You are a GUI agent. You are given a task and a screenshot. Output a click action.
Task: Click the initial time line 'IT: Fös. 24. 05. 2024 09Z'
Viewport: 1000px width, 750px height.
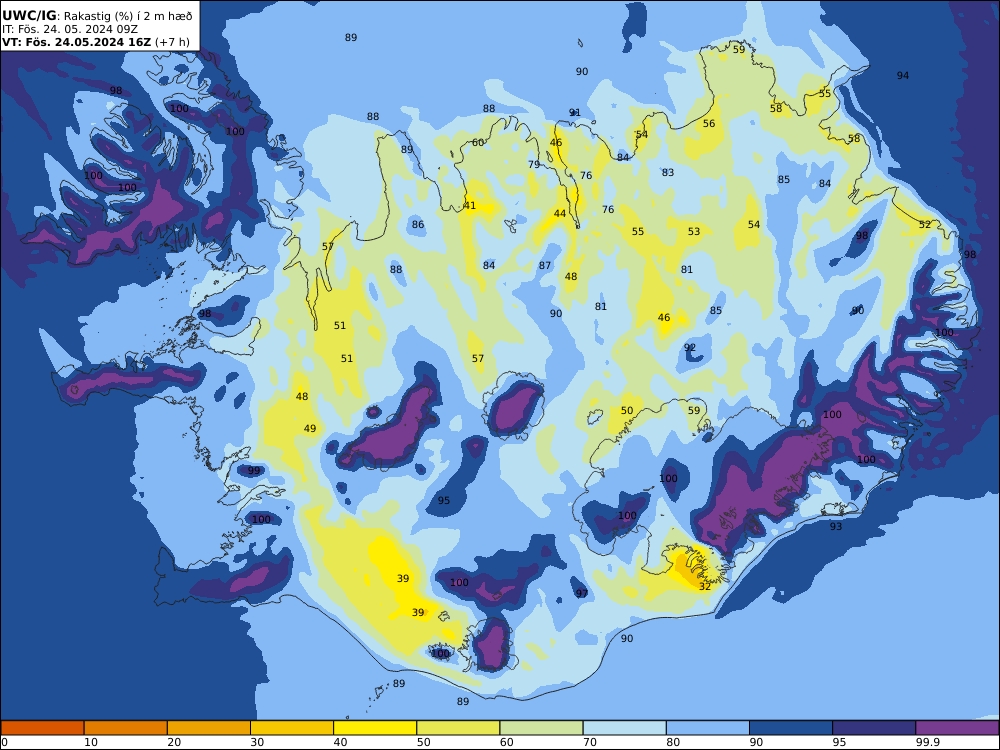pyautogui.click(x=70, y=29)
